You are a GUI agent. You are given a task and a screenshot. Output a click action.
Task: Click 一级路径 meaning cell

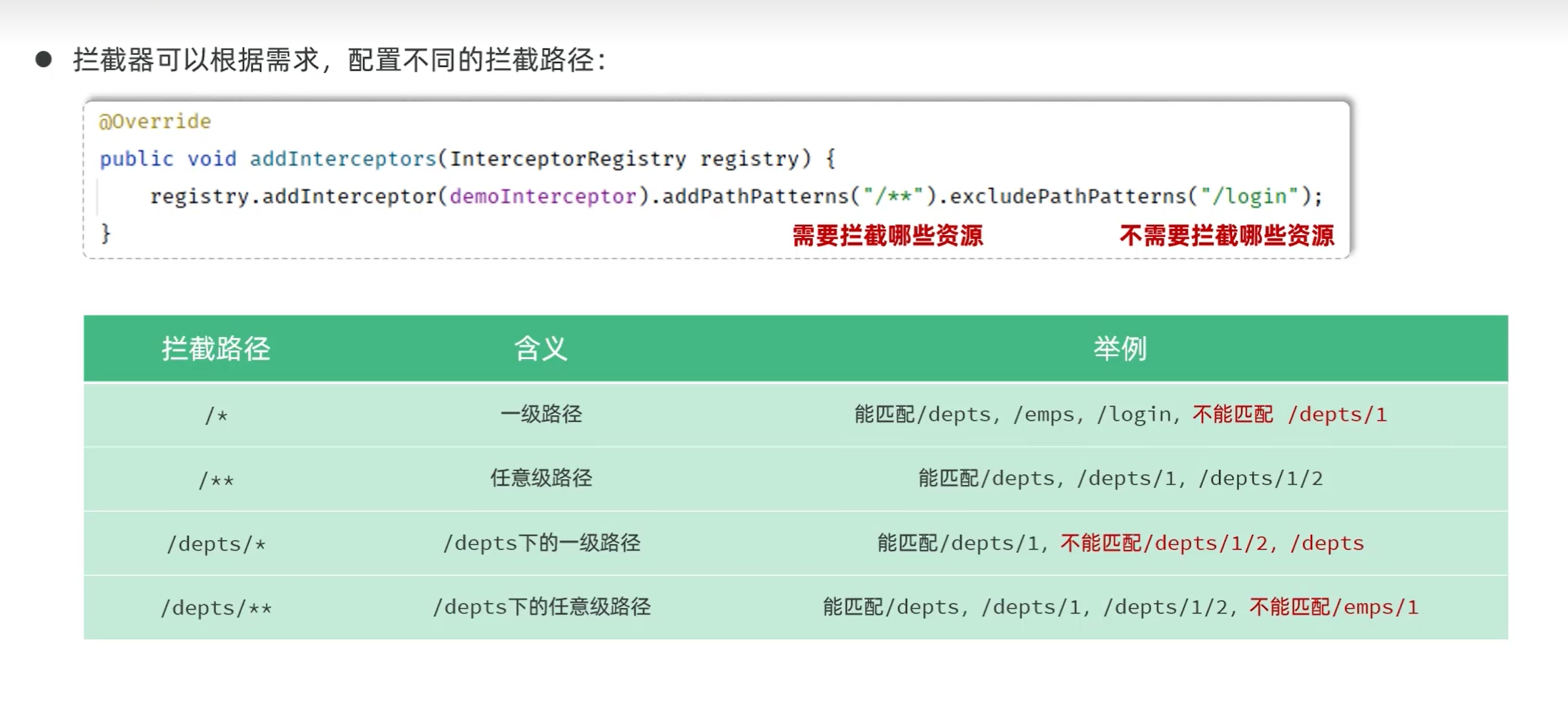[541, 414]
